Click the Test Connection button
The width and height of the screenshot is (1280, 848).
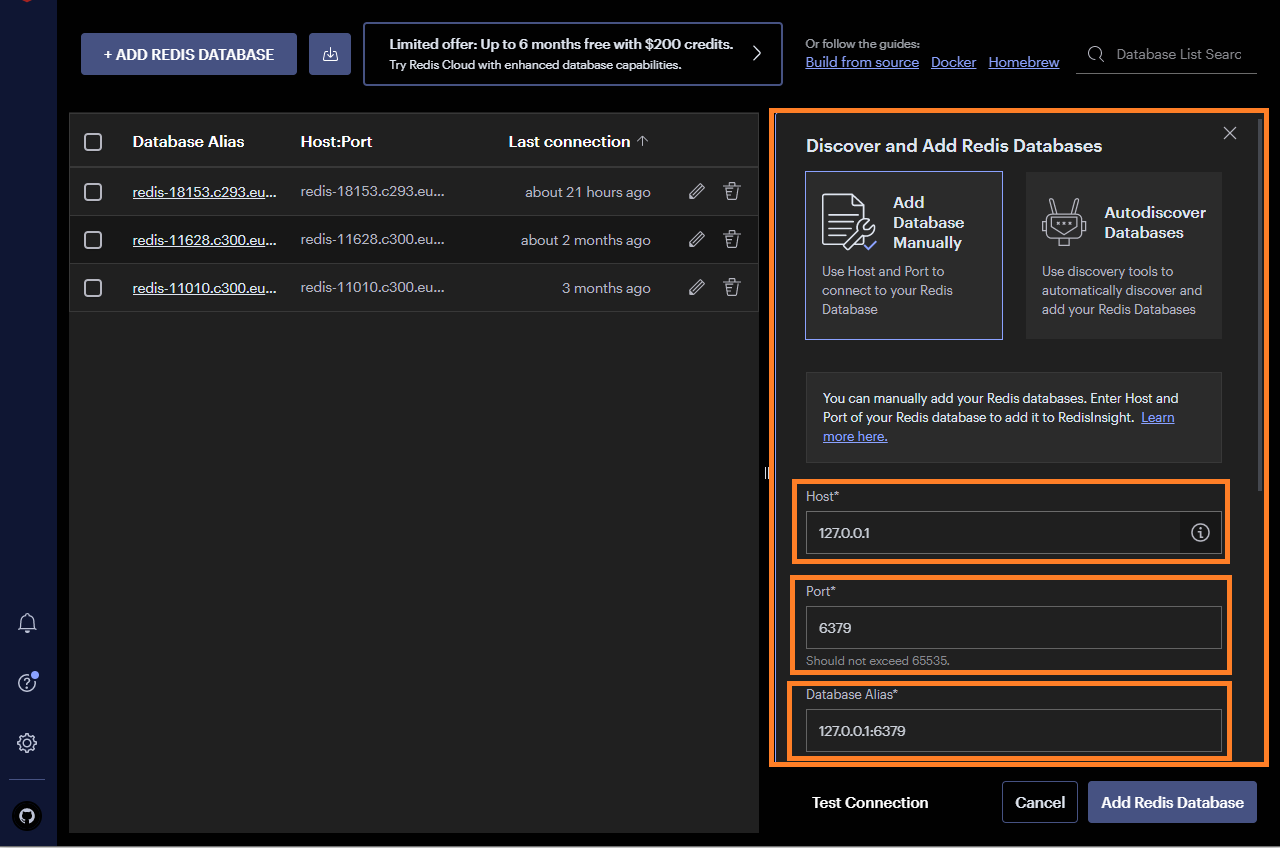coord(870,802)
